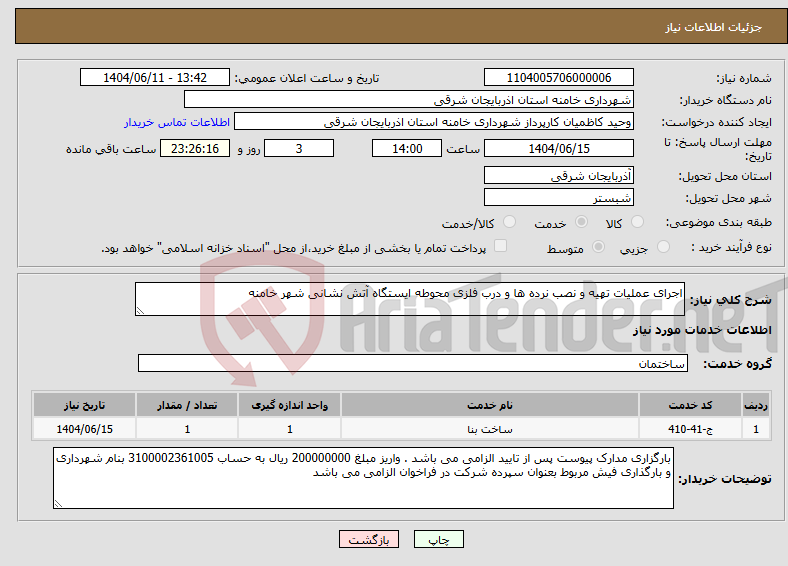This screenshot has width=788, height=566.
Task: Click the تعداد / مقدار column header
Action: 187,405
